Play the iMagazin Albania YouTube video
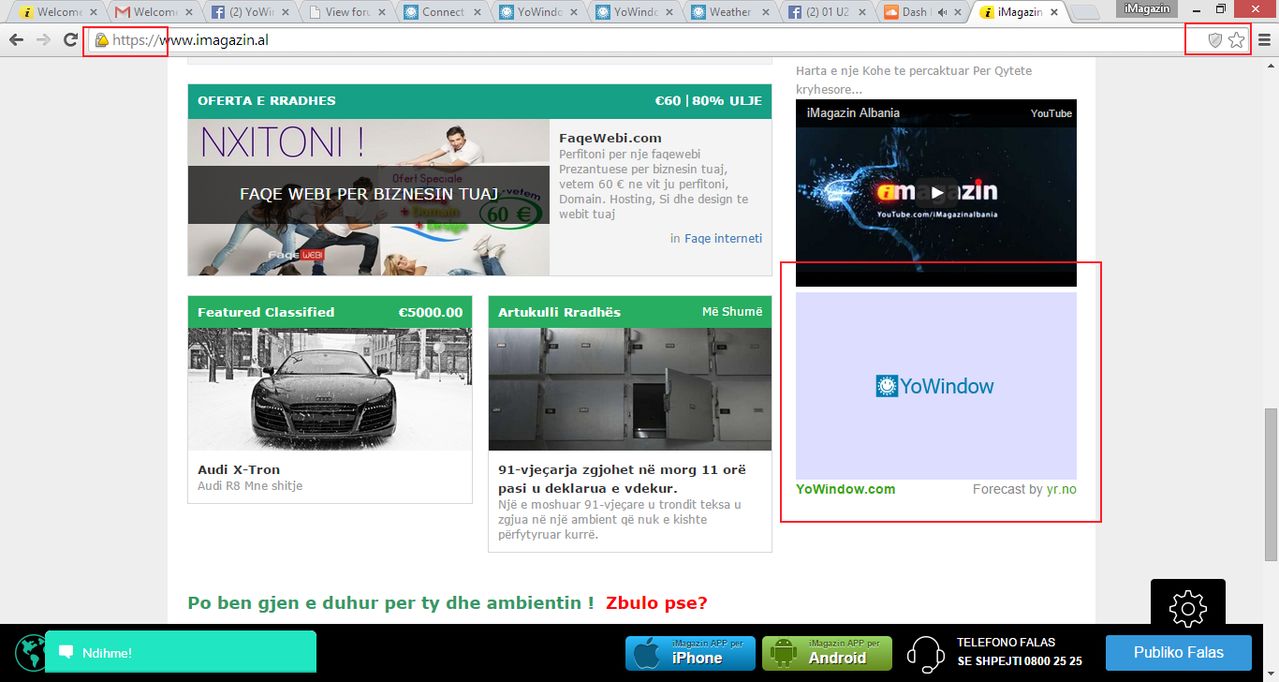 click(936, 192)
